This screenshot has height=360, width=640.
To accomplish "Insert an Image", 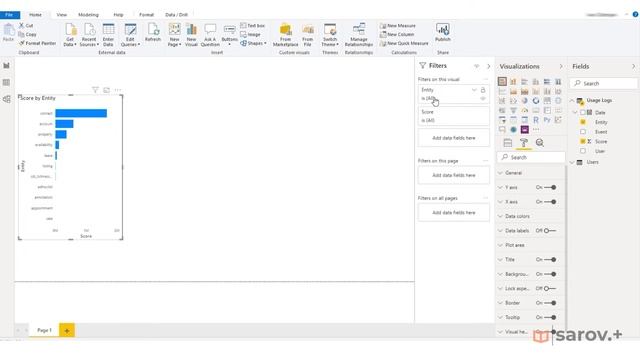I will tap(250, 34).
